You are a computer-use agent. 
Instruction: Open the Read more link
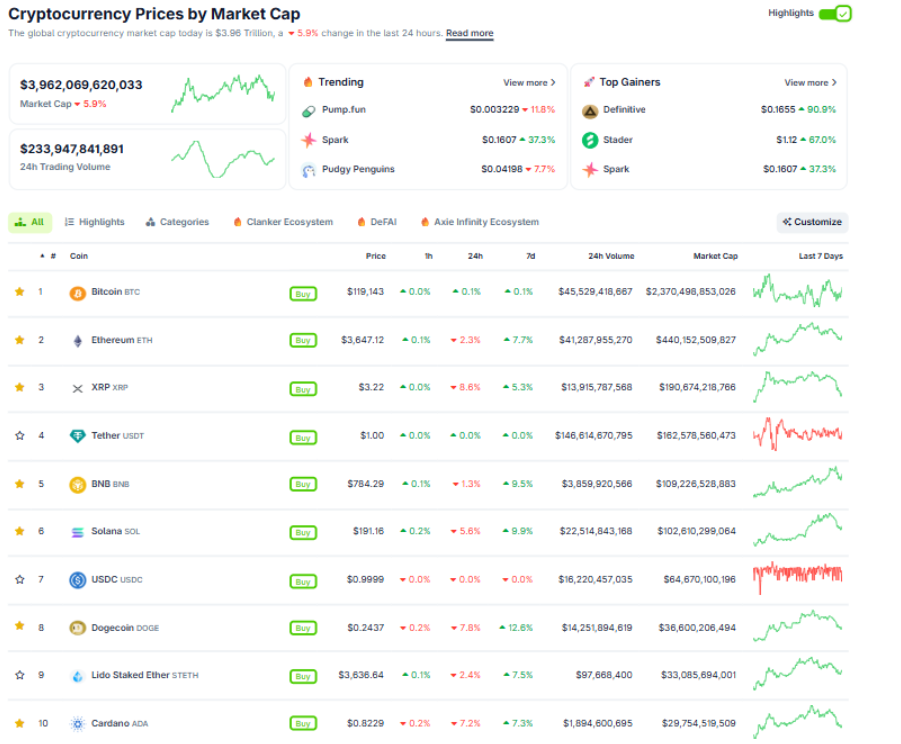(469, 34)
